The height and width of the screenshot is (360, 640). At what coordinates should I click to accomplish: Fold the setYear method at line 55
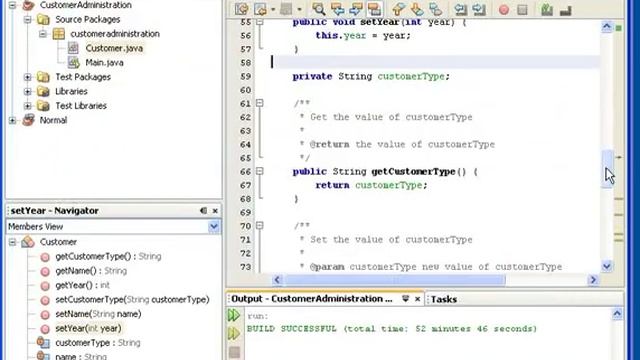point(260,22)
